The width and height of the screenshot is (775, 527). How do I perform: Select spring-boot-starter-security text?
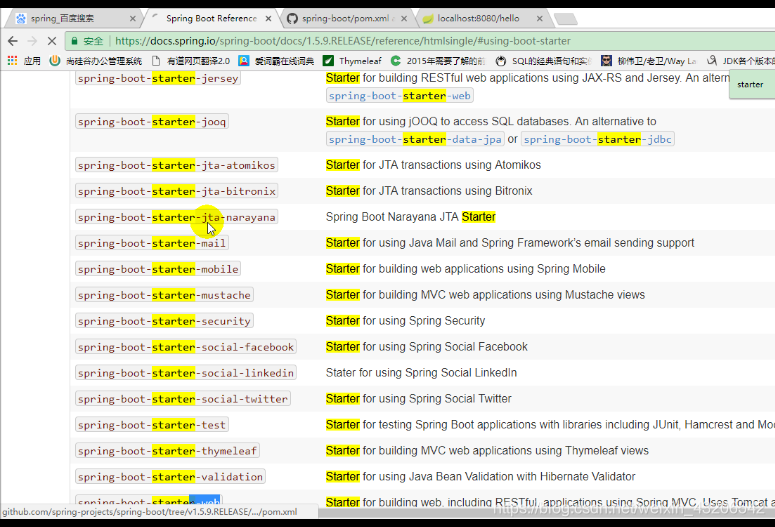[164, 321]
